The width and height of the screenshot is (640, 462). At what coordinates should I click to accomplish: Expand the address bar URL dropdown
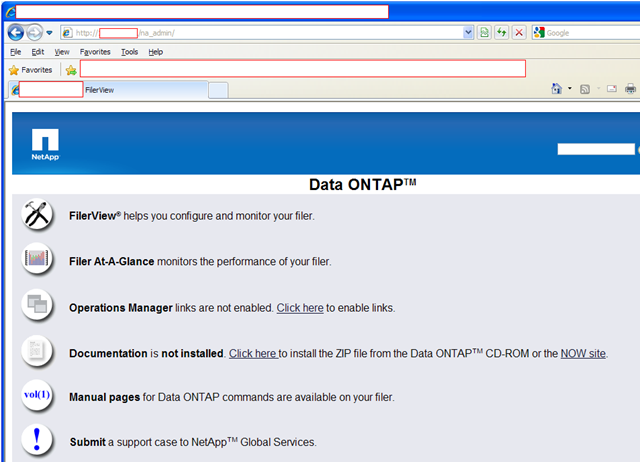(x=468, y=33)
